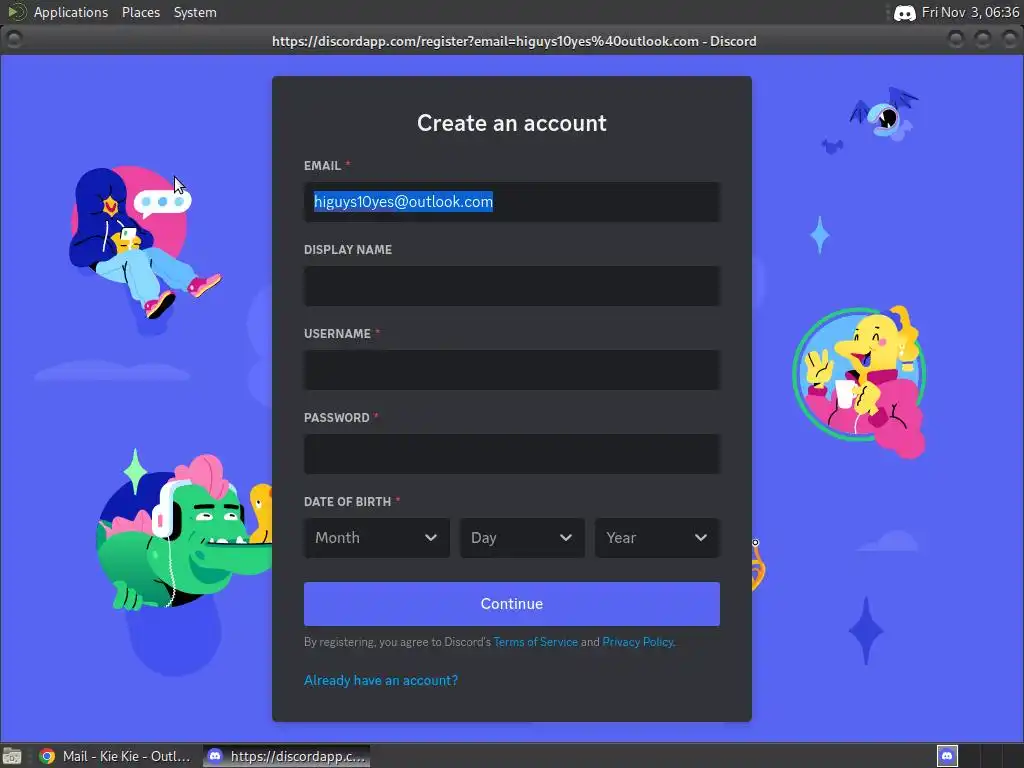The image size is (1024, 768).
Task: Open the Applications menu
Action: [x=71, y=12]
